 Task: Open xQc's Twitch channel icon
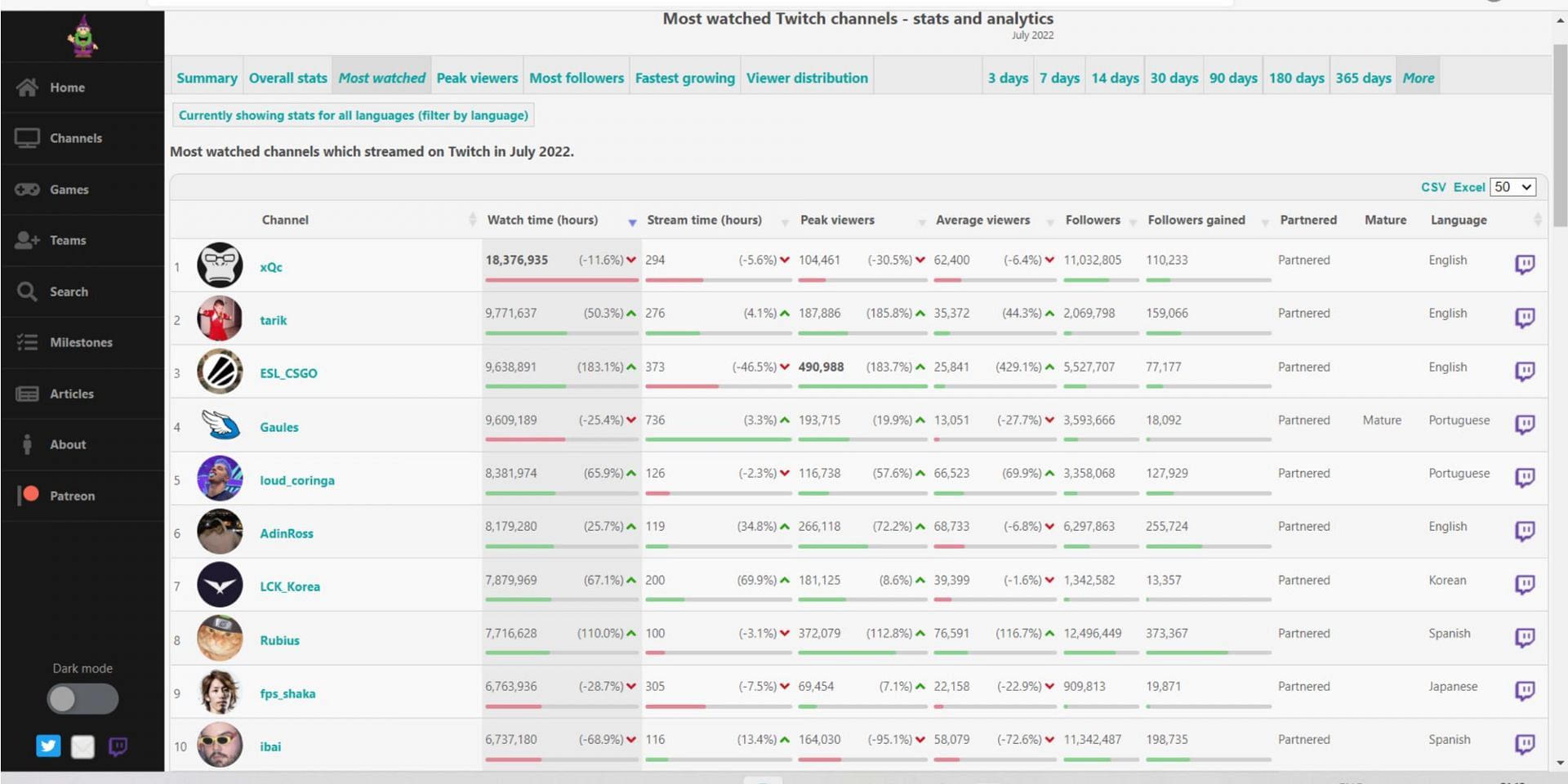pos(1525,264)
